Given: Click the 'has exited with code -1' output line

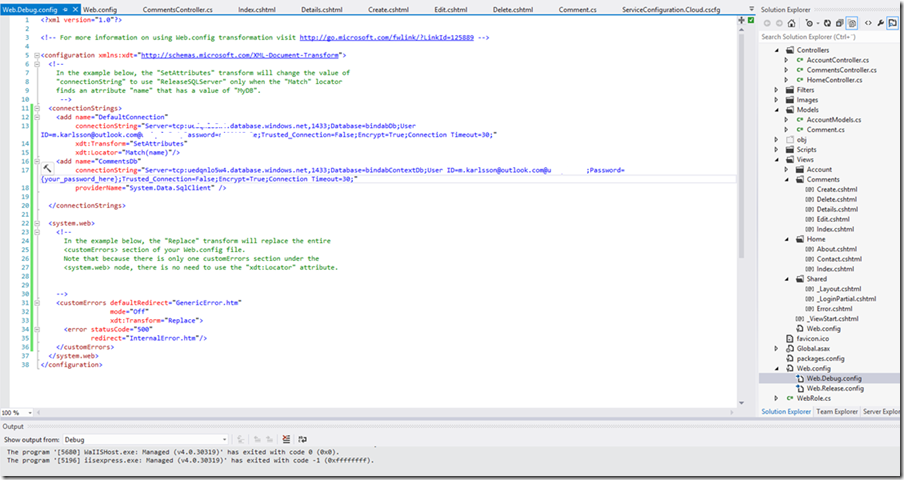Looking at the screenshot, I should (190, 460).
